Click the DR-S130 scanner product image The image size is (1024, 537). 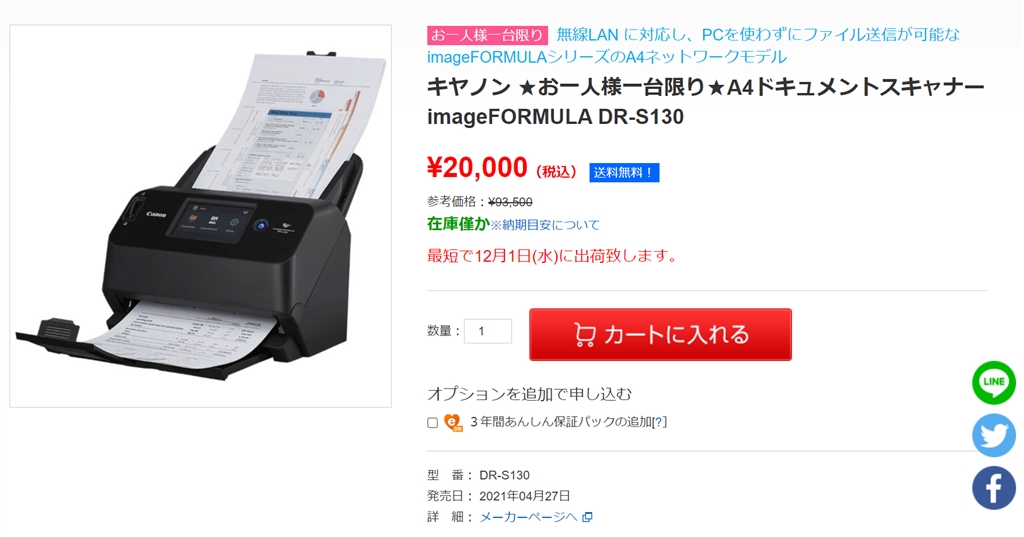(x=200, y=216)
